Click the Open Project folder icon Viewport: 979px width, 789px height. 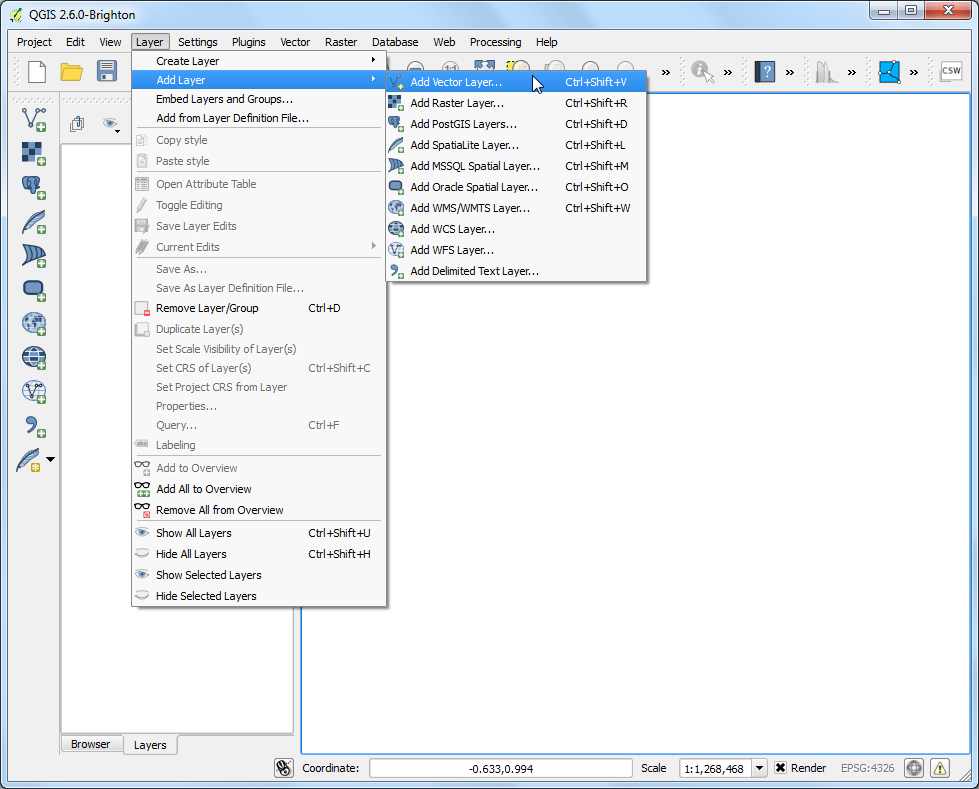click(72, 72)
